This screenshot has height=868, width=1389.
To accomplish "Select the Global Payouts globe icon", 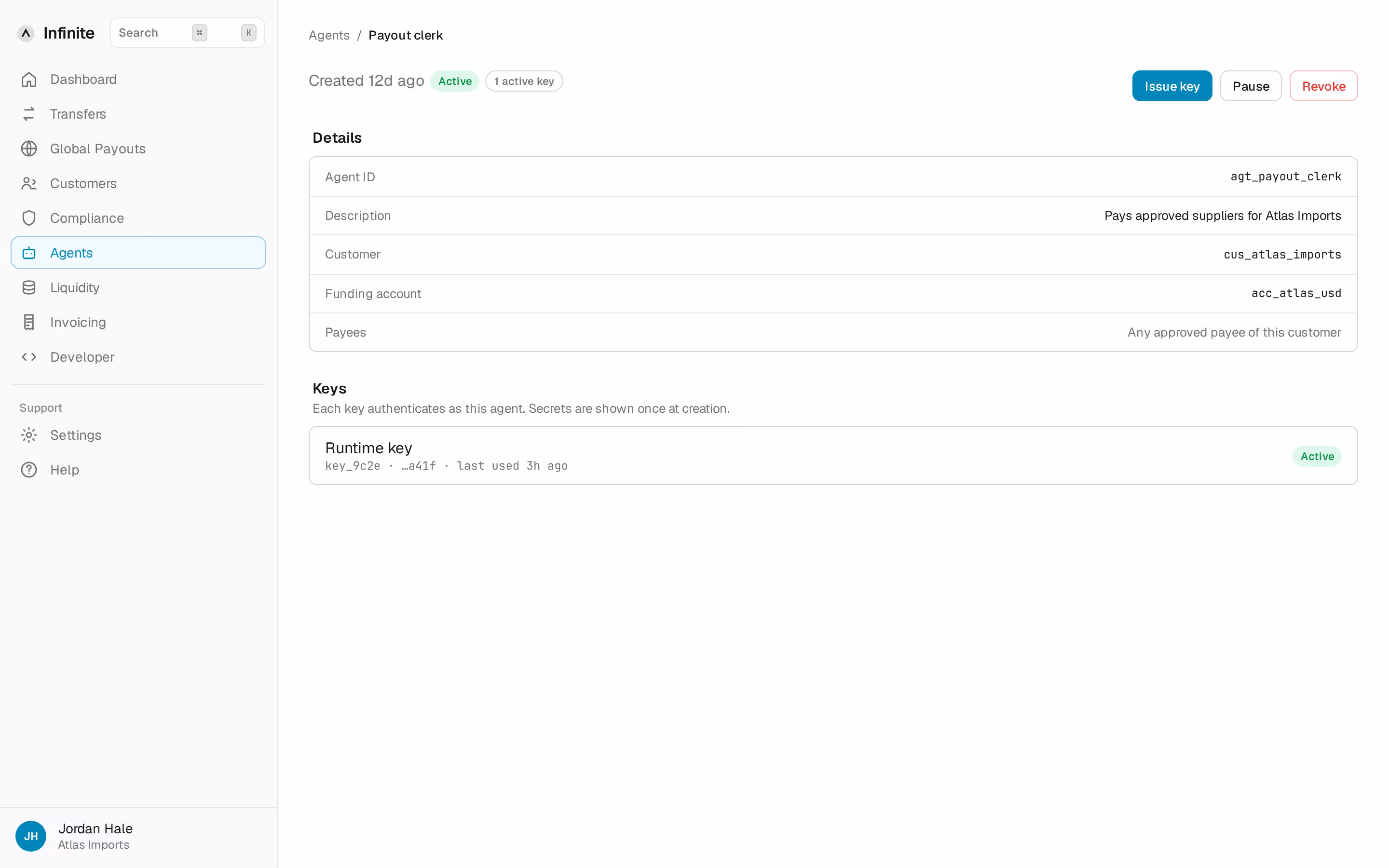I will (29, 149).
